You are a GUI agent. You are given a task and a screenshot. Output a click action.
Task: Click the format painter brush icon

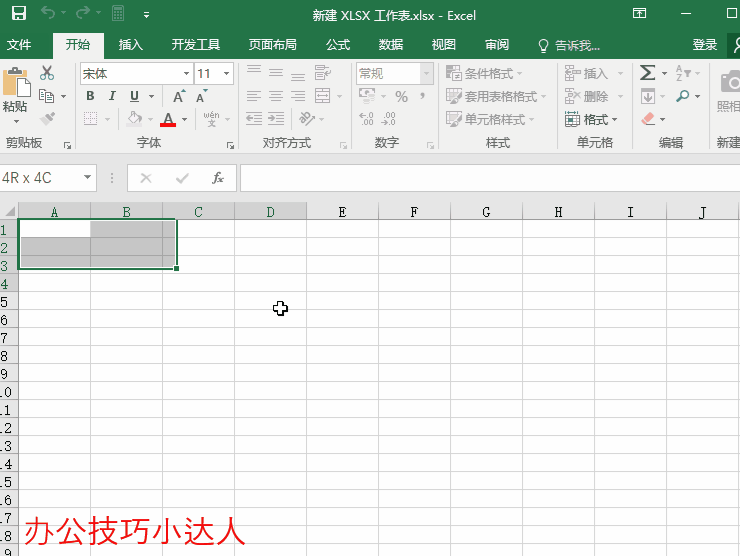47,118
